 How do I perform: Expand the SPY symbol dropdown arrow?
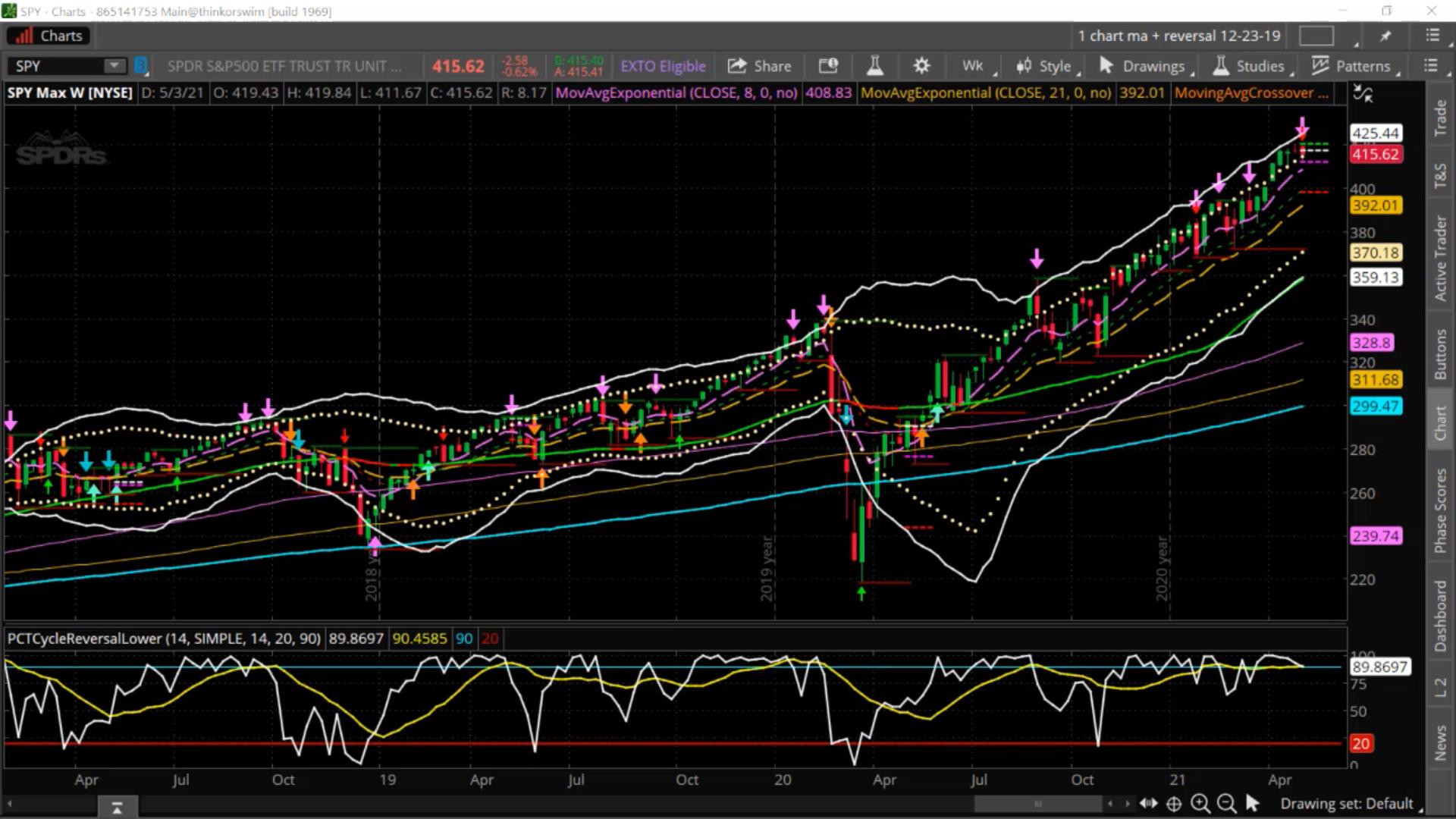click(x=115, y=66)
